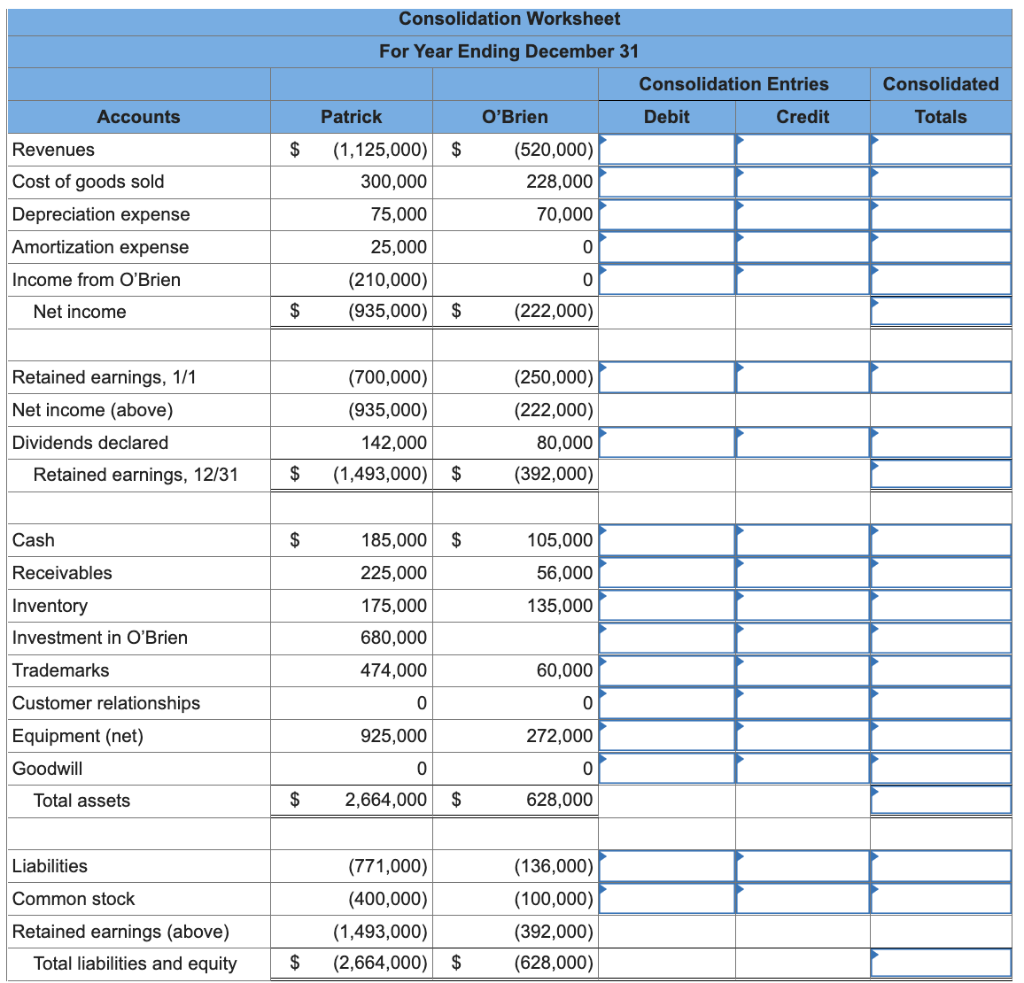Select Amortization expense Debit entry cell
Image resolution: width=1024 pixels, height=983 pixels.
(x=667, y=247)
